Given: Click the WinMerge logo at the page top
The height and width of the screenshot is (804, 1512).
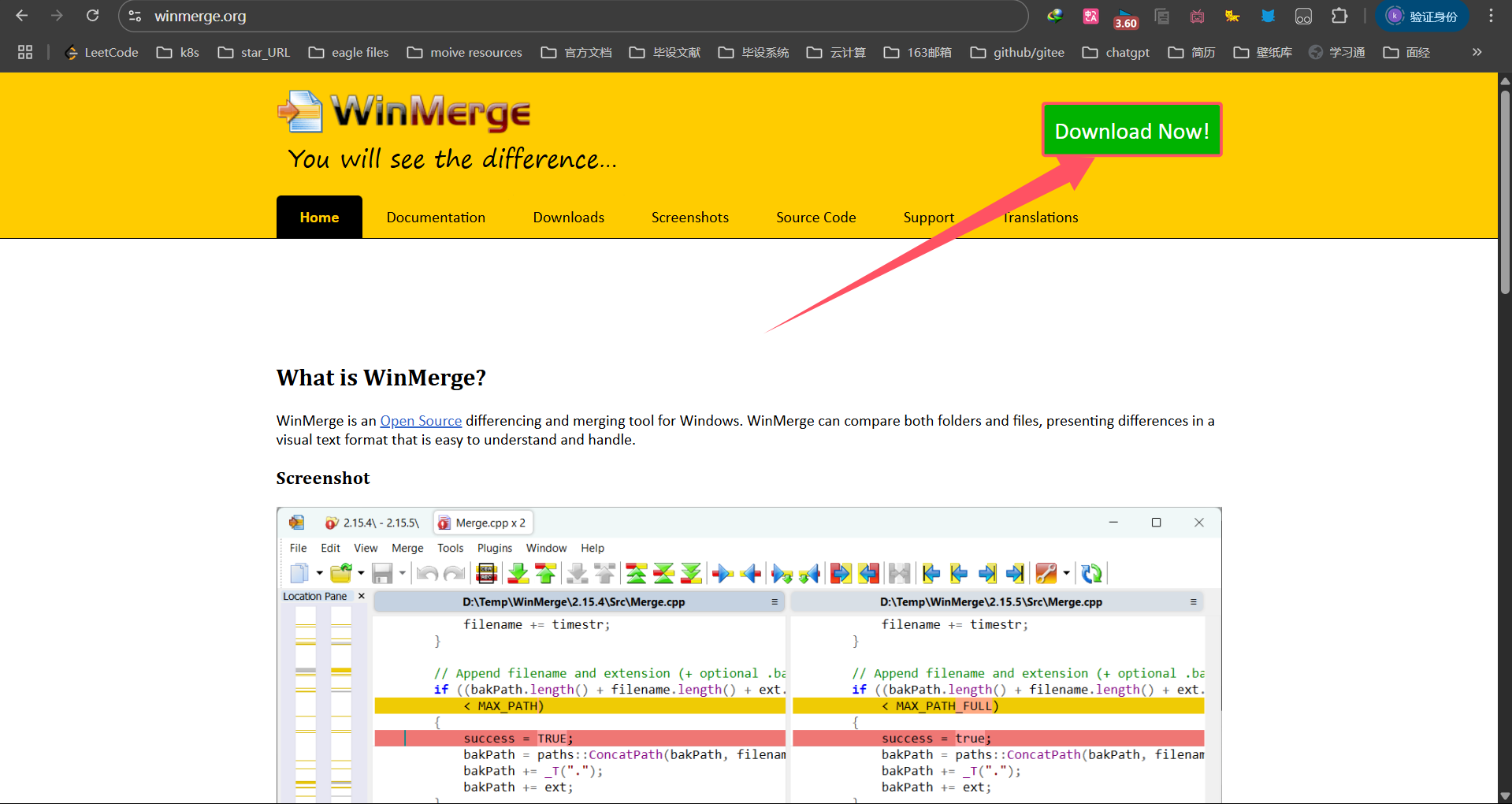Looking at the screenshot, I should click(403, 111).
